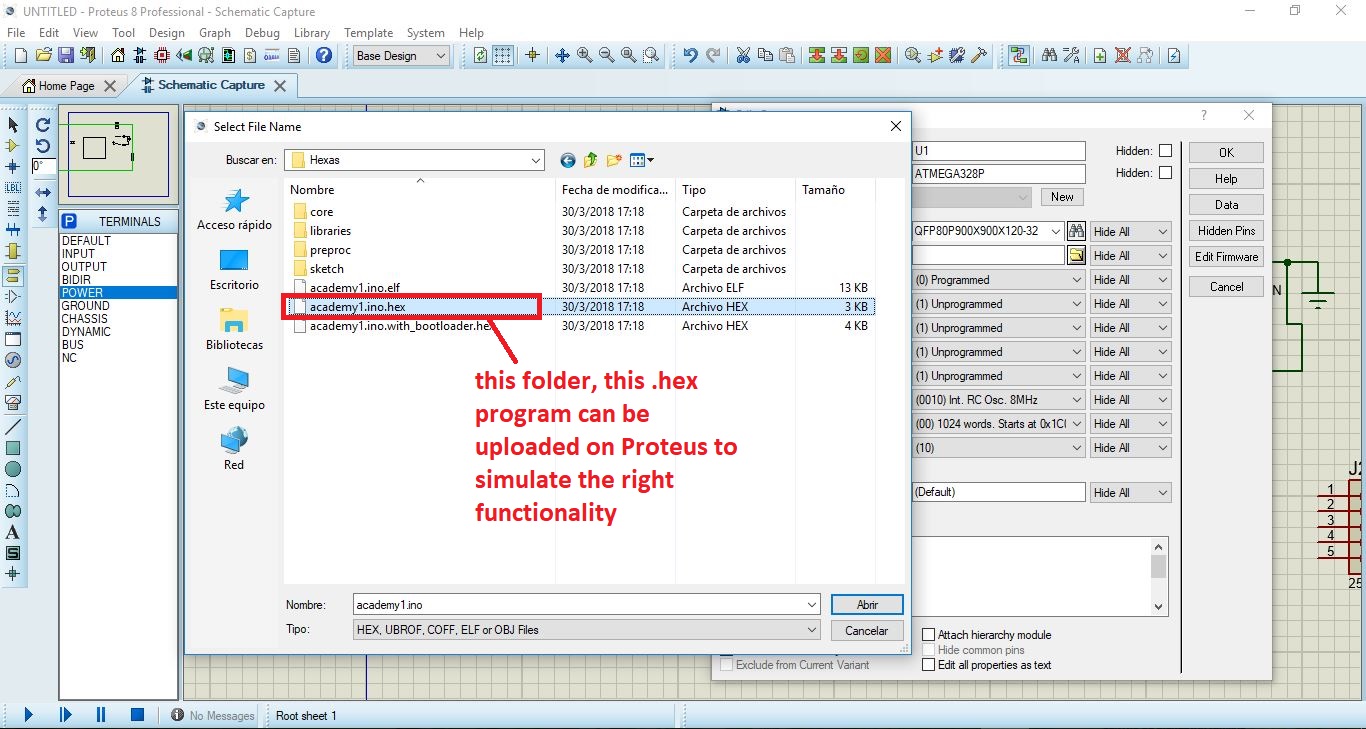
Task: Open the File menu
Action: (x=16, y=33)
